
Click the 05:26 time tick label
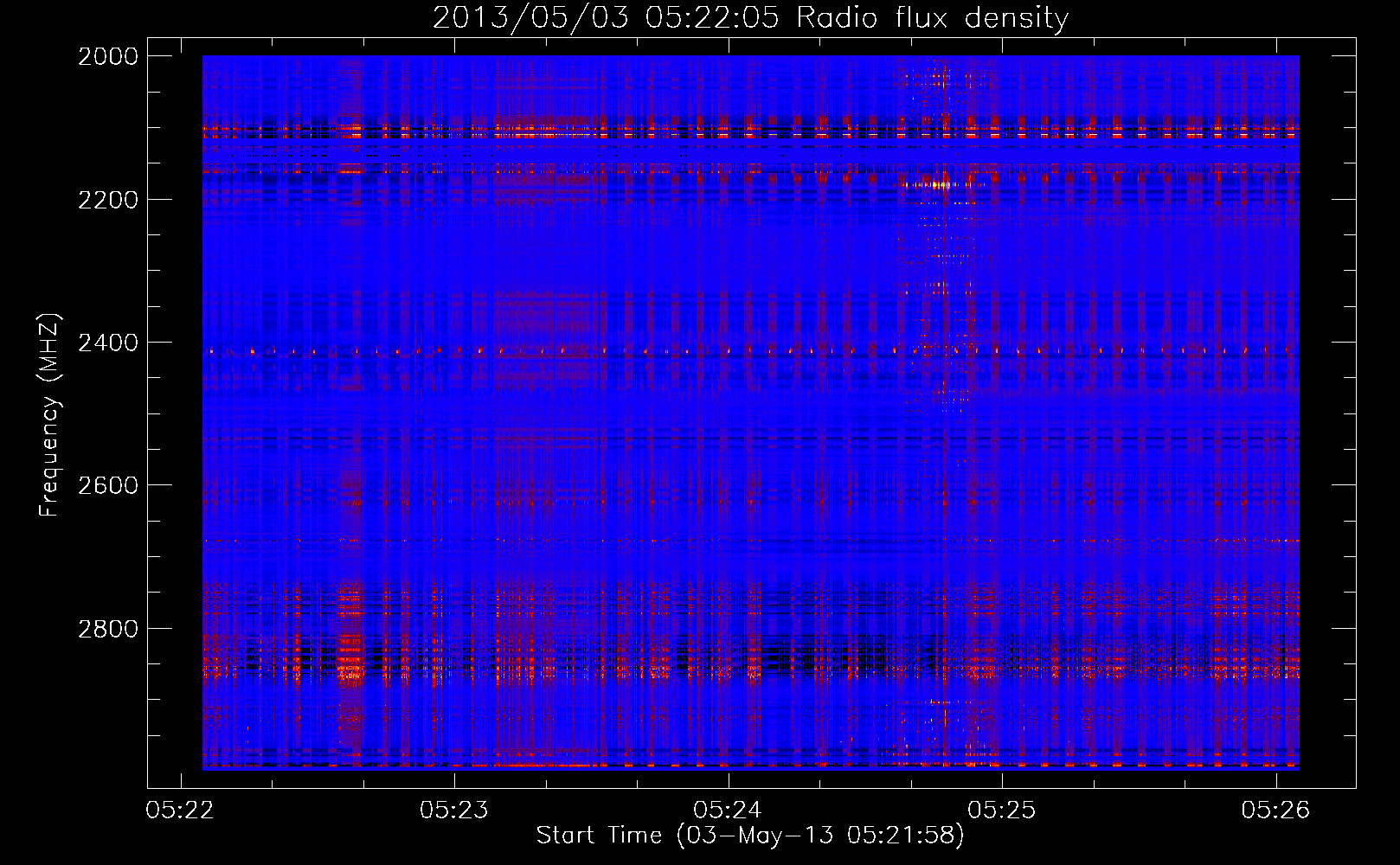[1276, 810]
